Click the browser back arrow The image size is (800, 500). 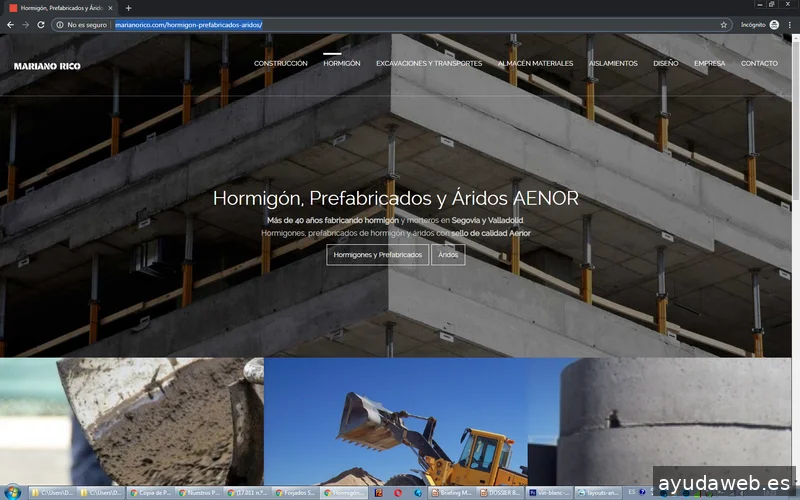10,24
